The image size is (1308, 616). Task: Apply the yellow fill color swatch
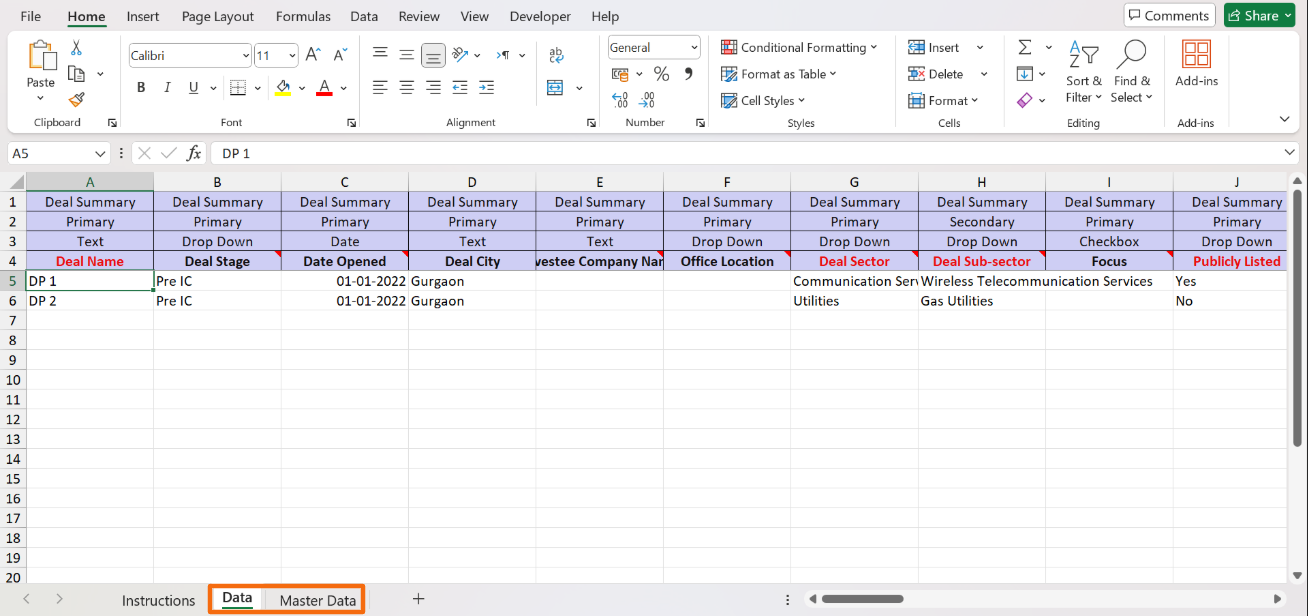pos(283,88)
